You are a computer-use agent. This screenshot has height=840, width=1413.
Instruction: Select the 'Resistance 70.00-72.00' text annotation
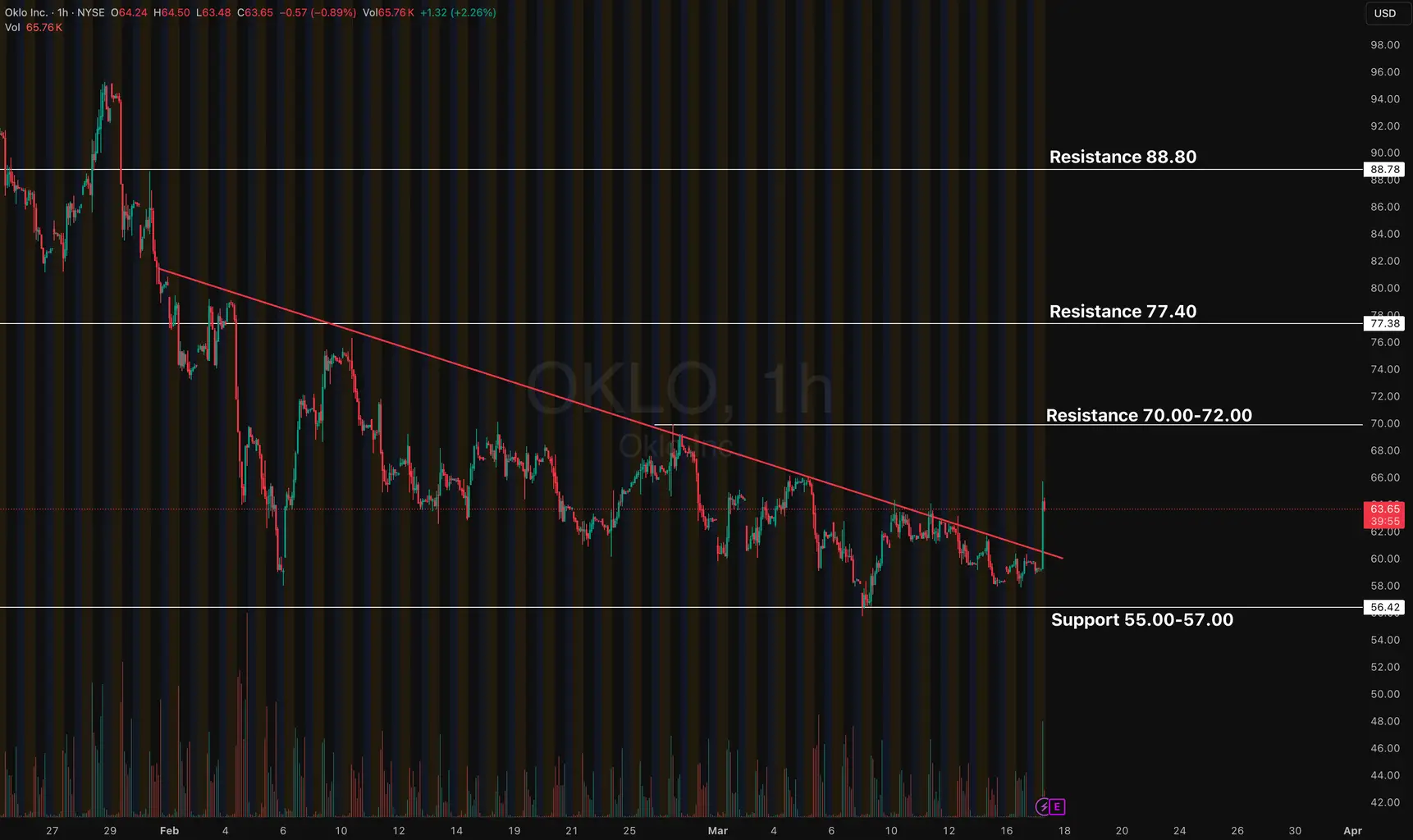coord(1149,415)
